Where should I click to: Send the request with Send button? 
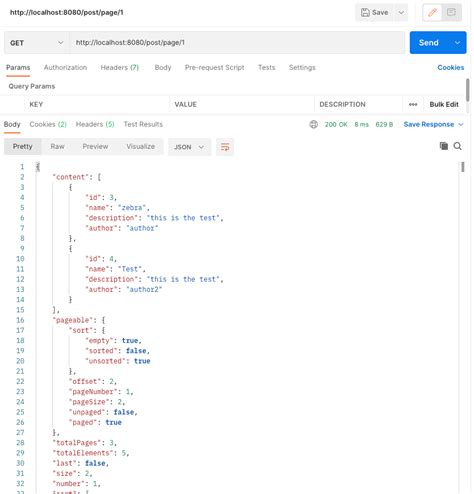pos(429,43)
